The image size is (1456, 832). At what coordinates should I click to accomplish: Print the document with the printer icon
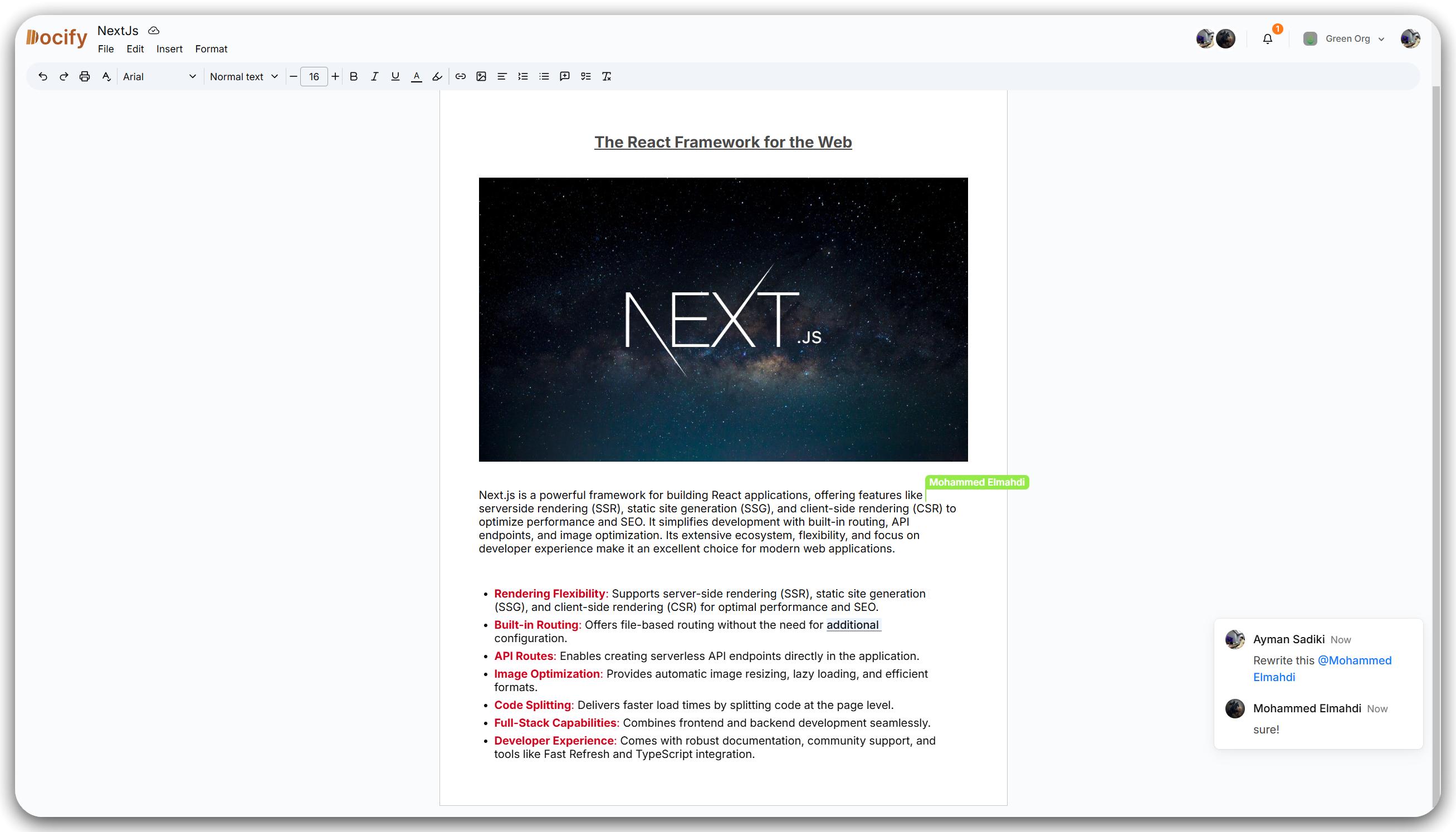point(85,76)
